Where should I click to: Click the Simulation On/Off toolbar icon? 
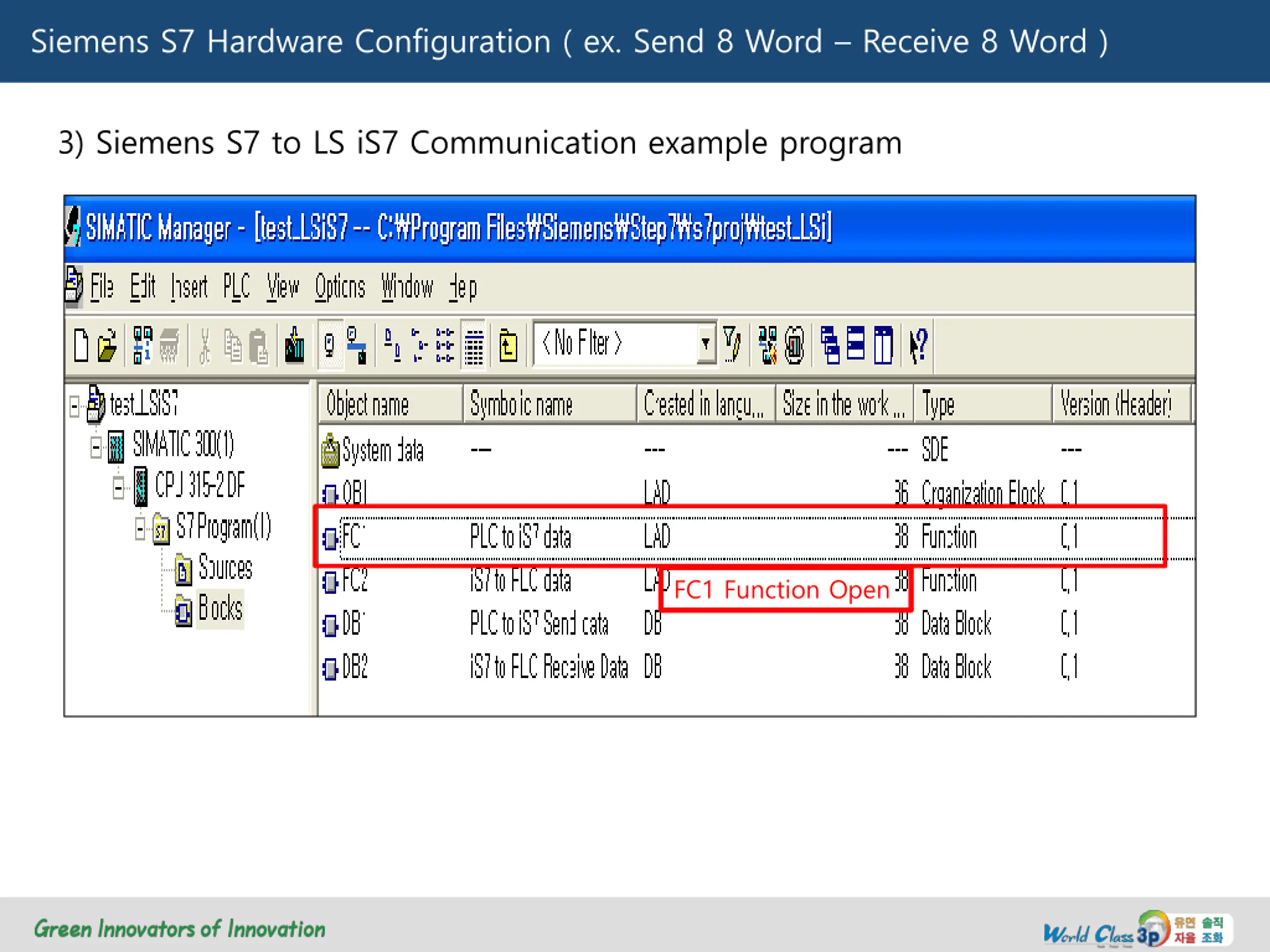click(x=795, y=345)
